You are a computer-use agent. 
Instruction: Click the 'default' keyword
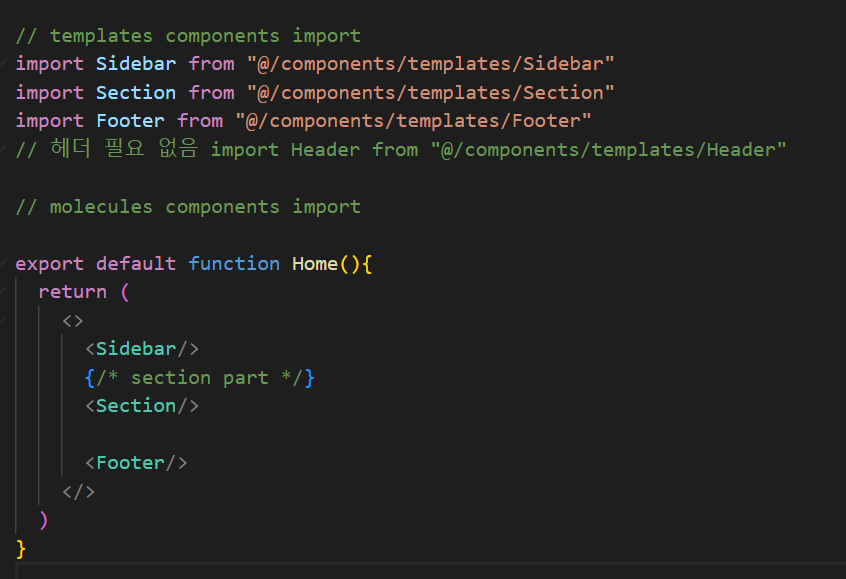136,263
